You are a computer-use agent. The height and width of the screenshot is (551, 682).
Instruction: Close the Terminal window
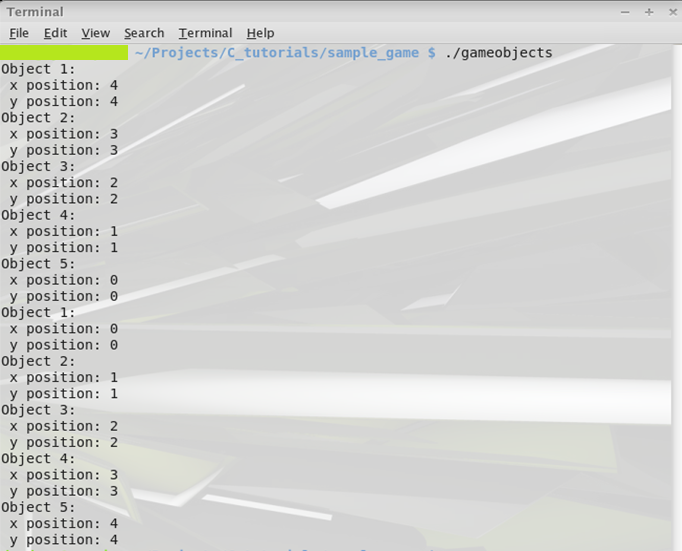point(670,12)
